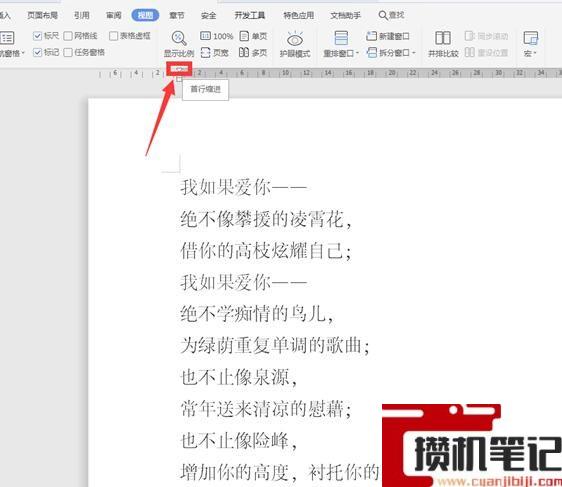Click the line 为绿荫重复单调的歌曲
The height and width of the screenshot is (487, 562).
coord(275,345)
